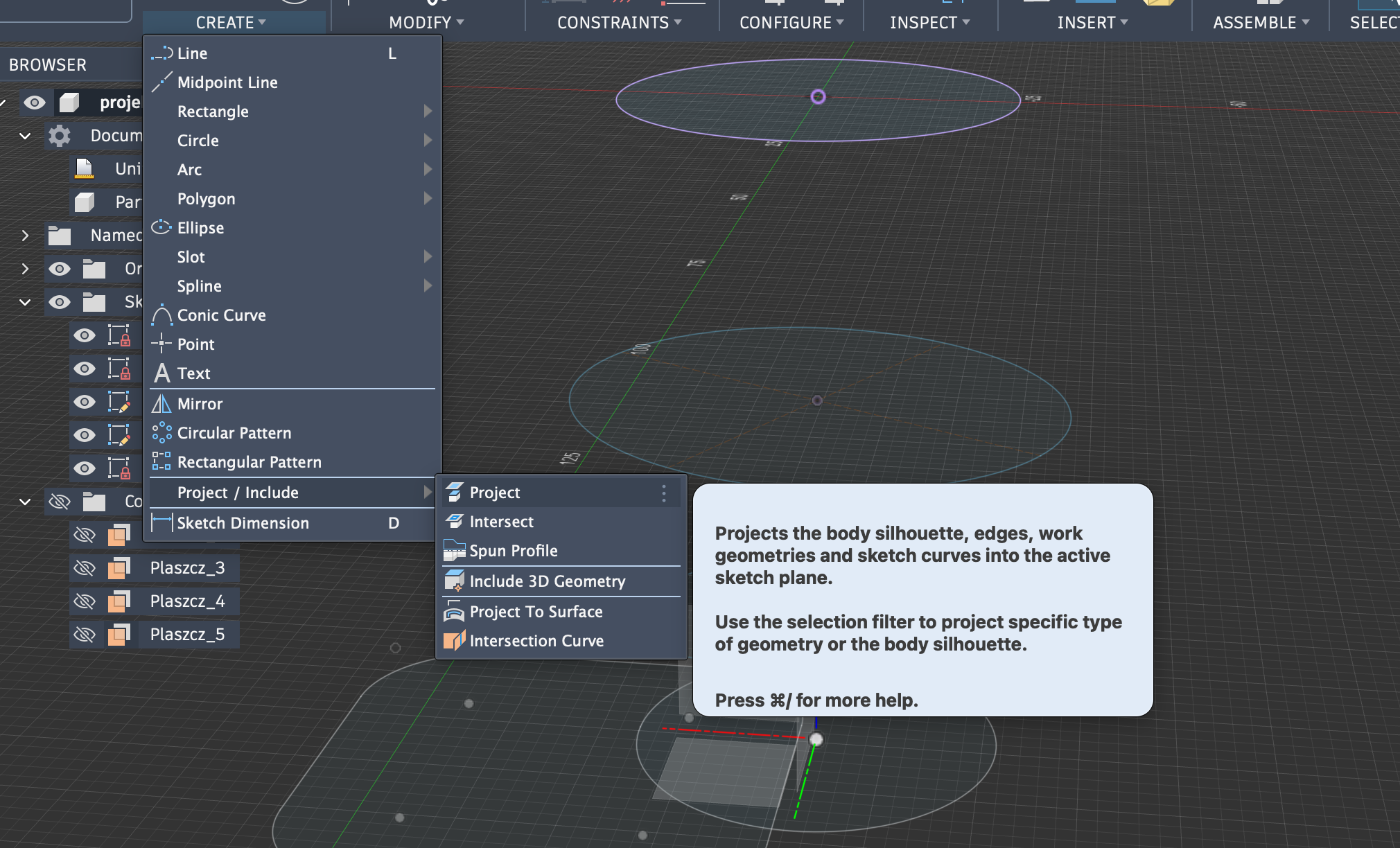
Task: Expand the Rectangle submenu arrow
Action: click(x=428, y=112)
